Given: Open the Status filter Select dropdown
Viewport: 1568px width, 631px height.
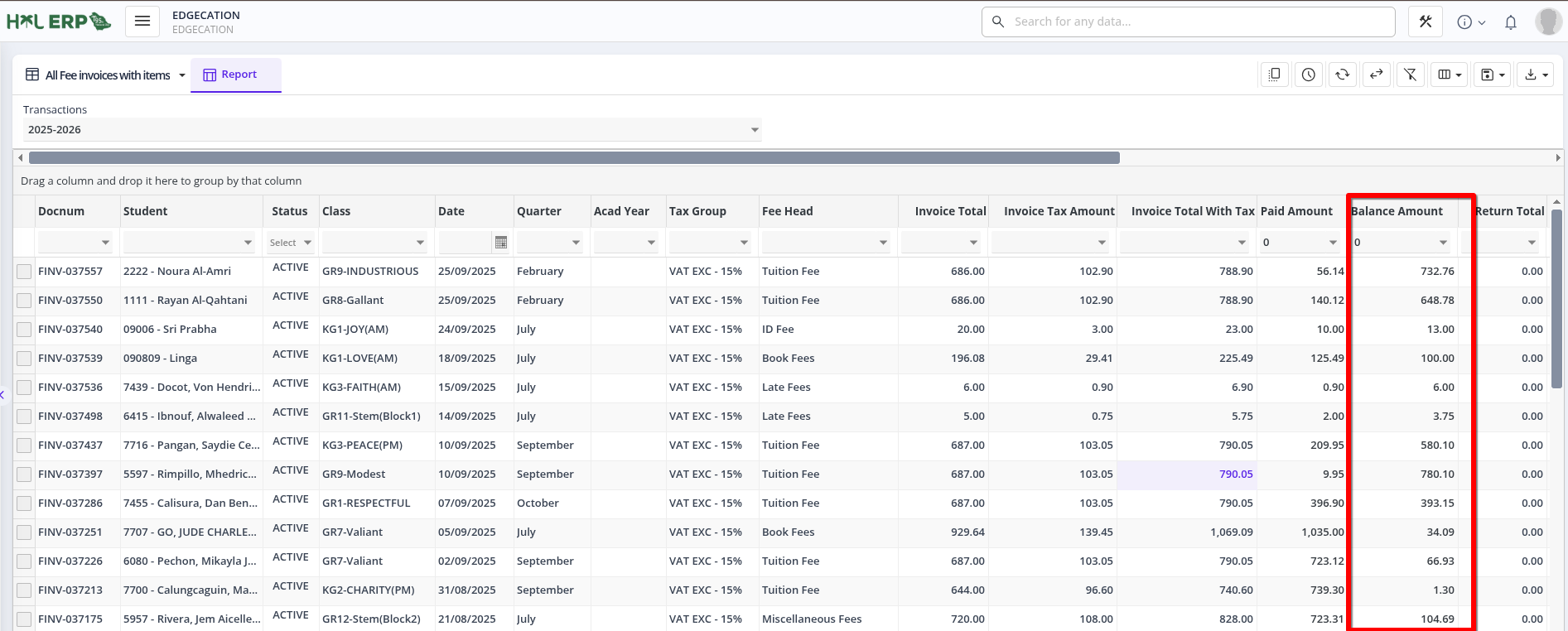Looking at the screenshot, I should click(291, 243).
